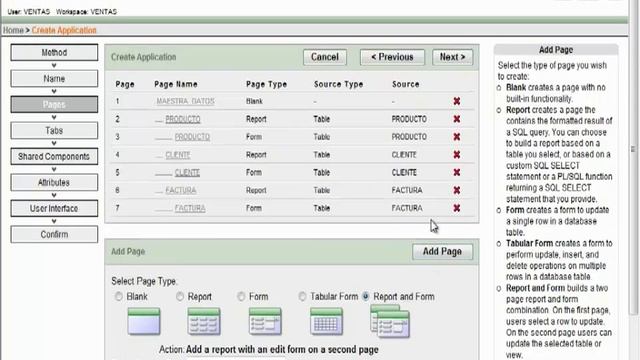Select the Blank radio button
The width and height of the screenshot is (640, 360).
click(x=118, y=297)
